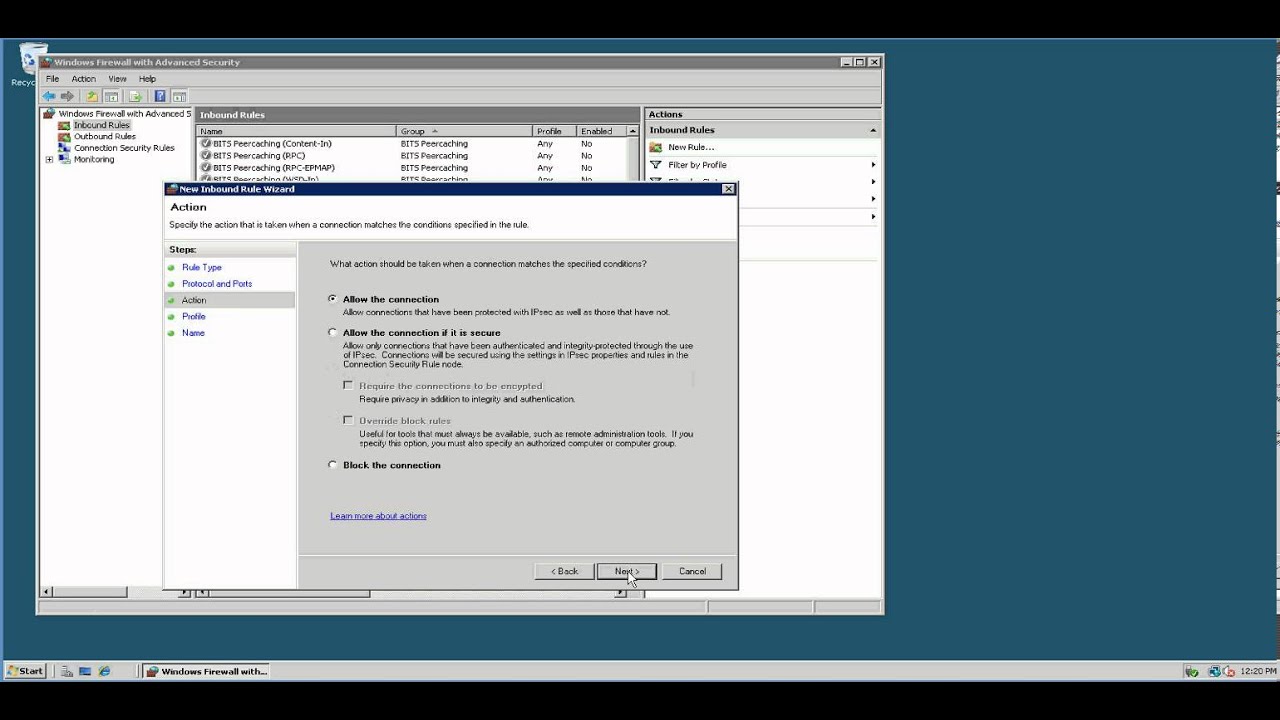Click the Up one level folder toolbar icon
The width and height of the screenshot is (1280, 720).
pyautogui.click(x=92, y=96)
